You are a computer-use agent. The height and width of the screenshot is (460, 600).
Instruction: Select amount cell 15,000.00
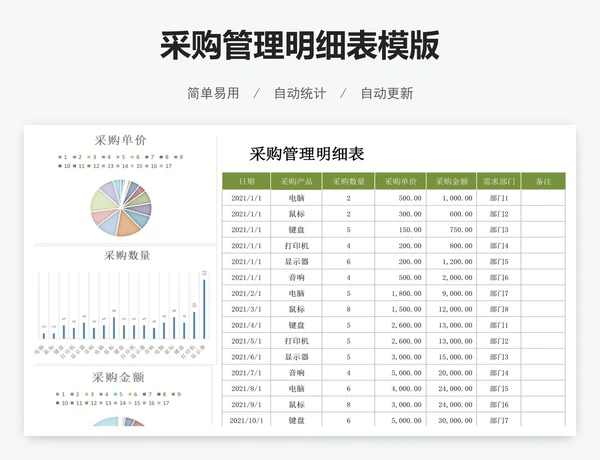[452, 357]
